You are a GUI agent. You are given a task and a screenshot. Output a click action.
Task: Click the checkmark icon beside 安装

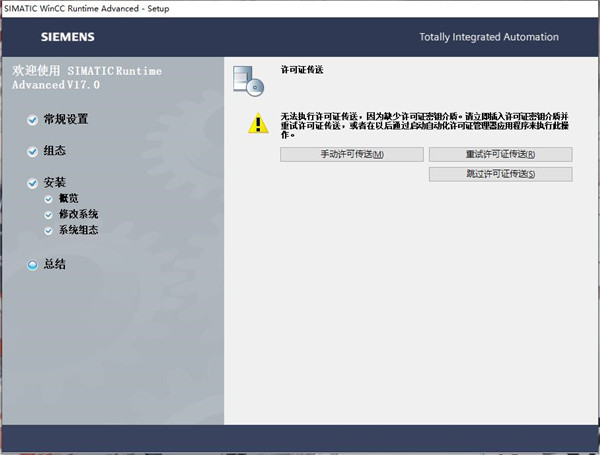pos(33,183)
